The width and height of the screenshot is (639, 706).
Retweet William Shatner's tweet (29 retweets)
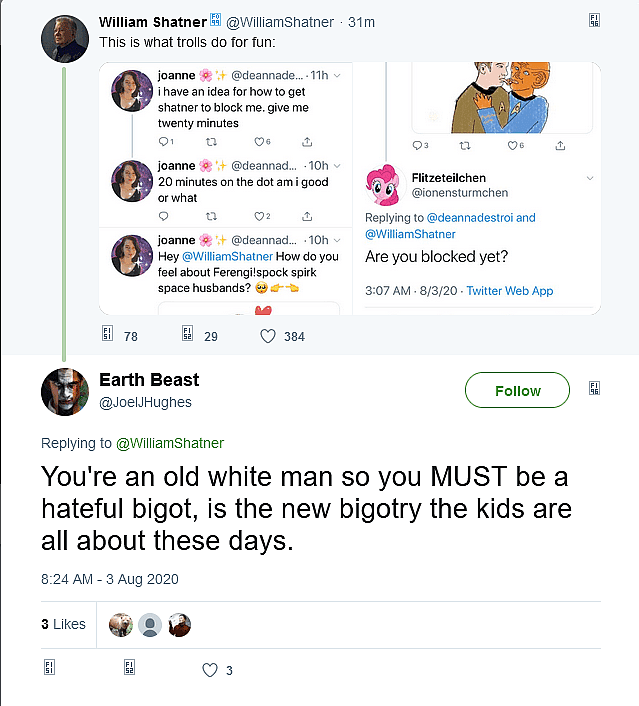(187, 336)
